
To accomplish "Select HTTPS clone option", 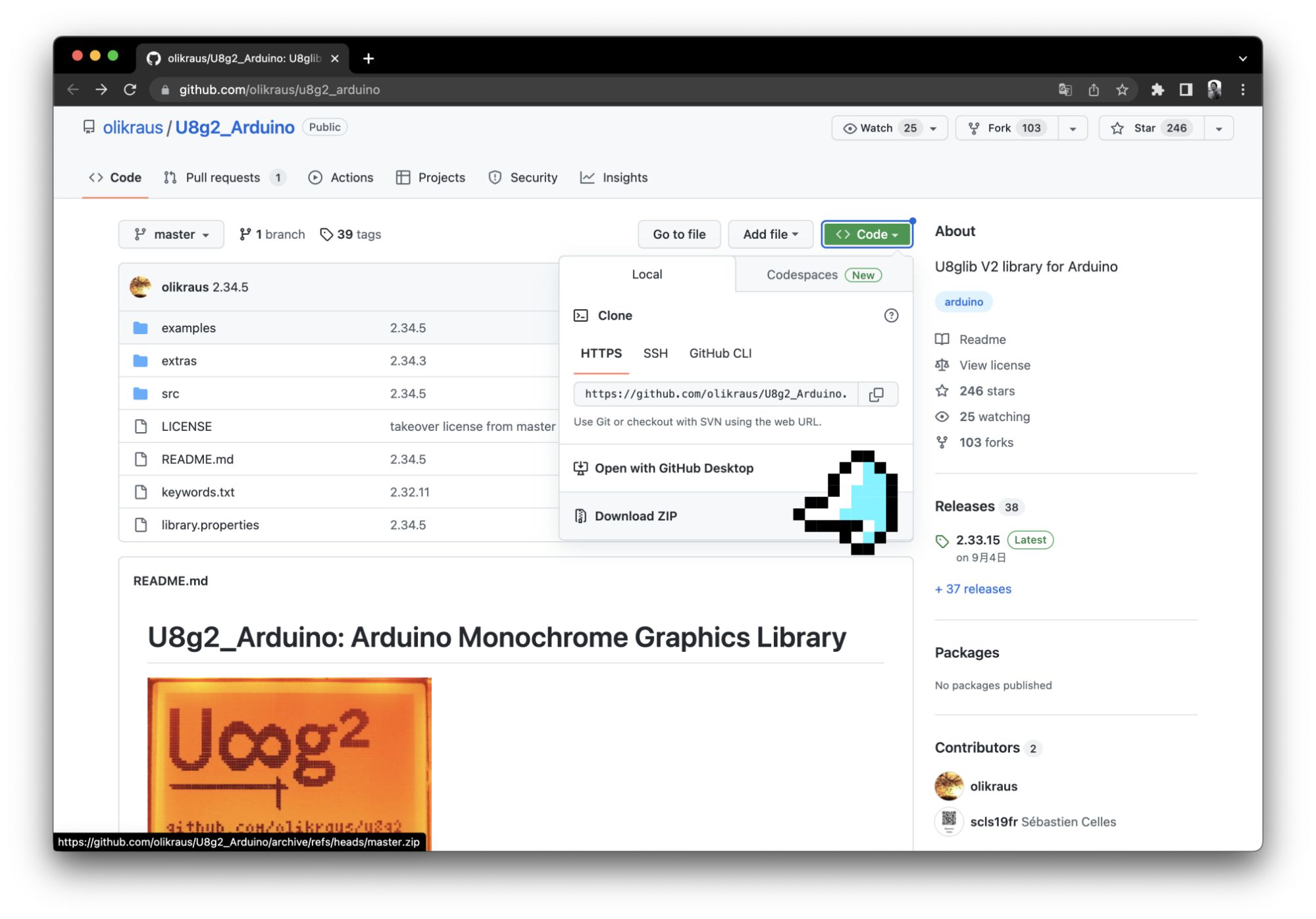I will [601, 353].
